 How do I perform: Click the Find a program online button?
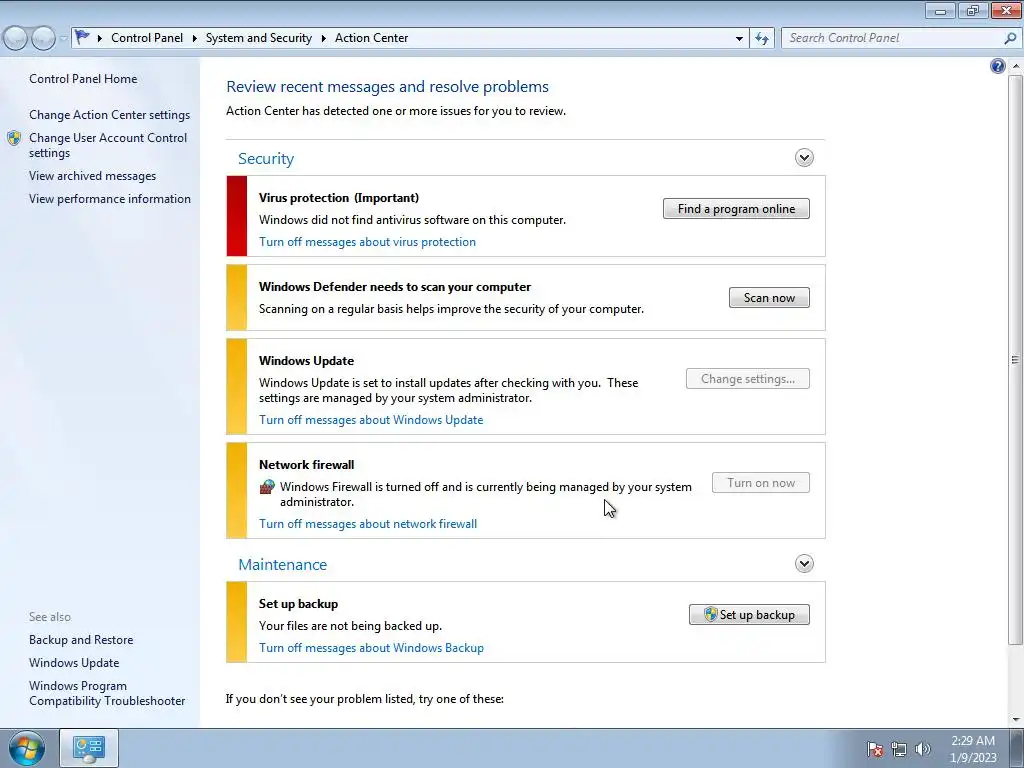pos(736,209)
